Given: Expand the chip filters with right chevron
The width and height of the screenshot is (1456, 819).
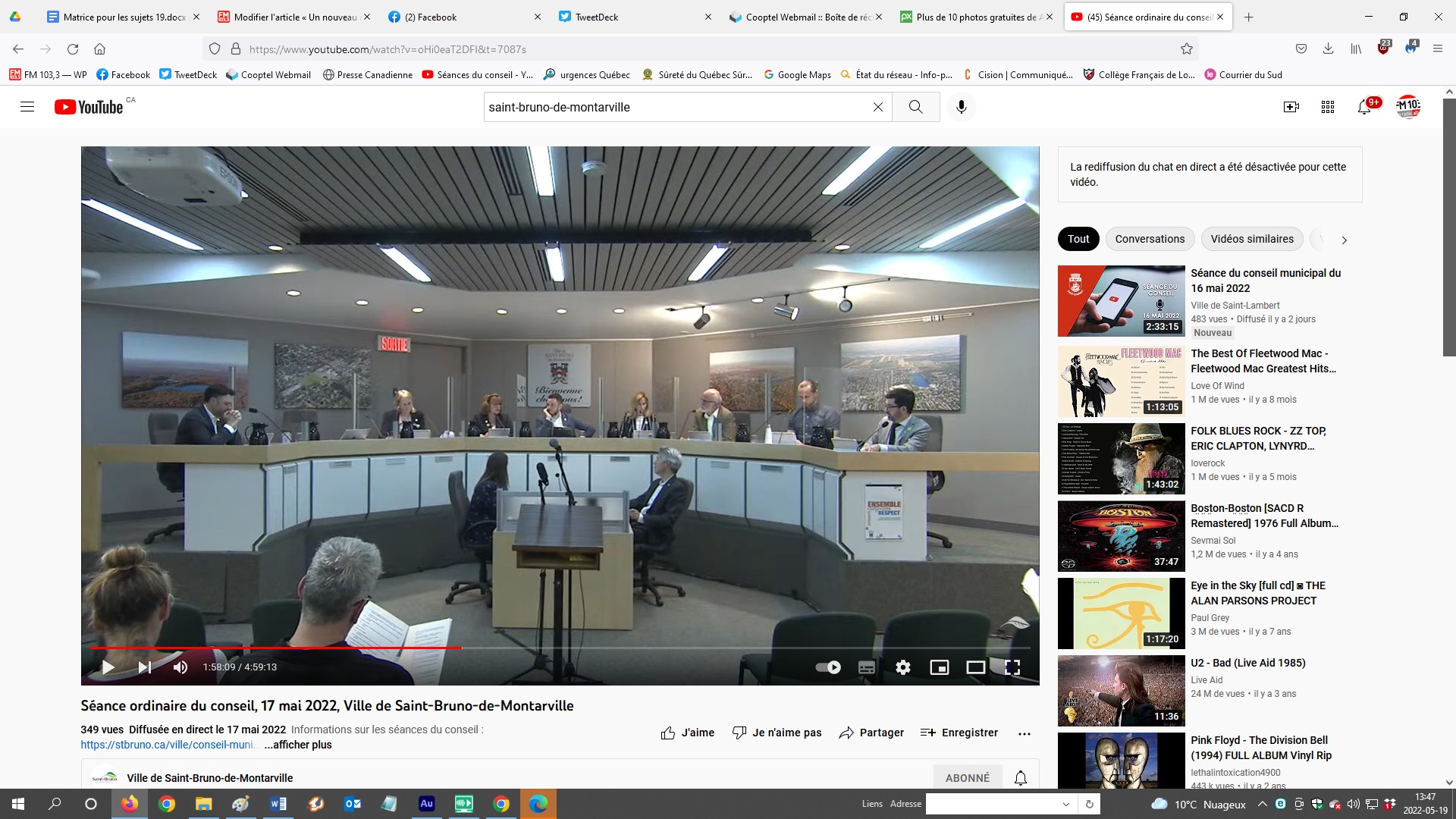Looking at the screenshot, I should click(1344, 240).
